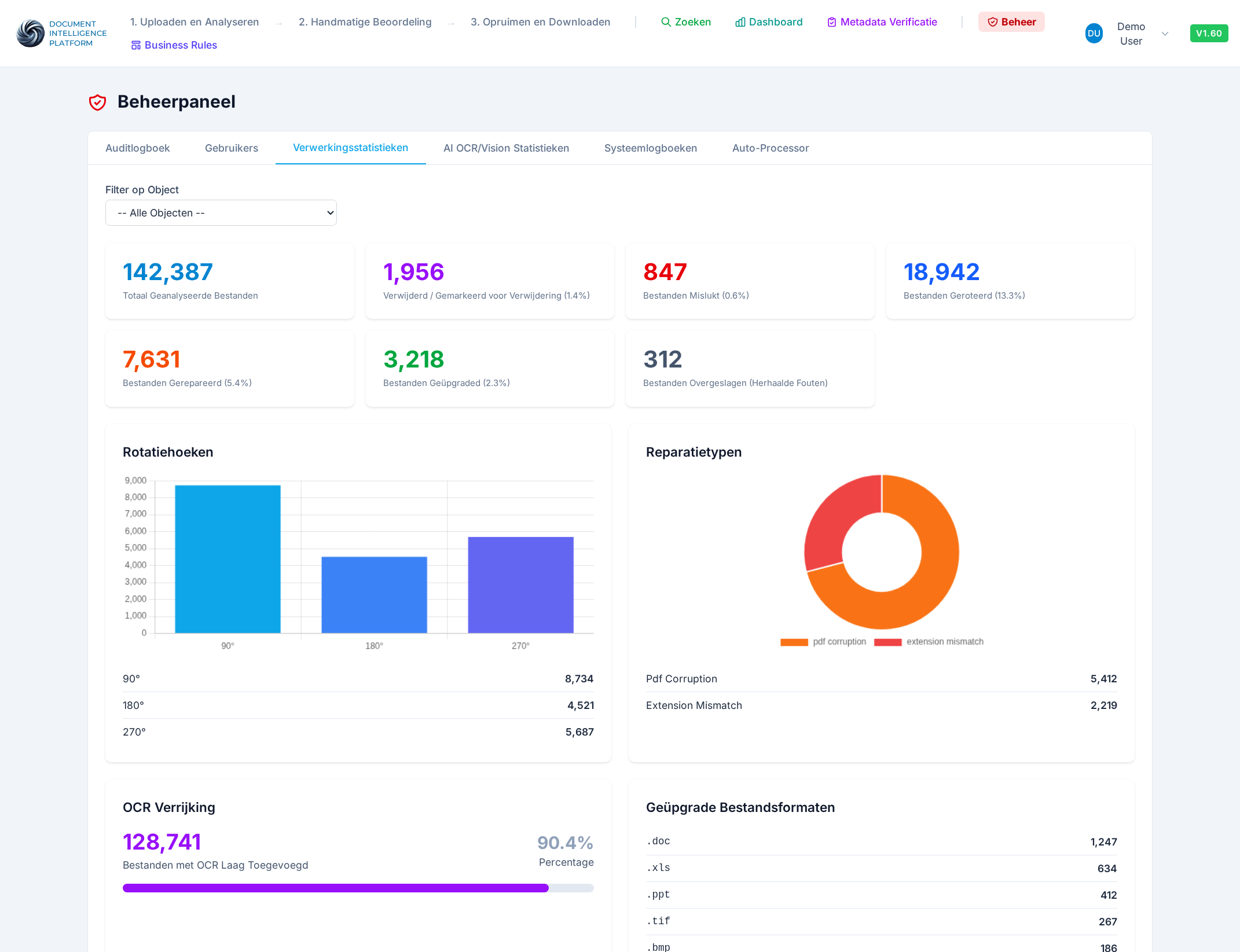Click the 270° row value 5,687
Screen dimensions: 1240x952
tap(579, 732)
